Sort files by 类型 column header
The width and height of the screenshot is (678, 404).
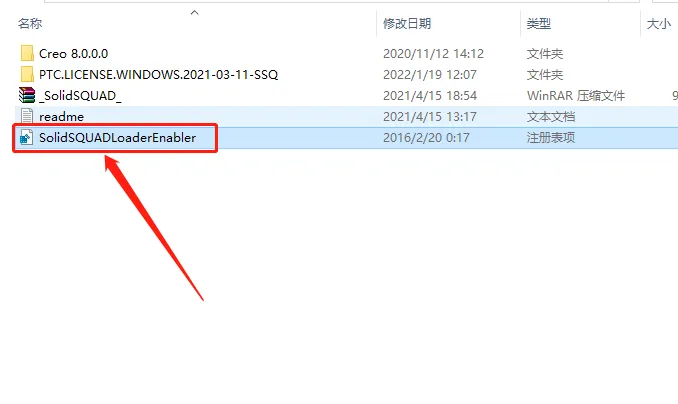point(538,23)
